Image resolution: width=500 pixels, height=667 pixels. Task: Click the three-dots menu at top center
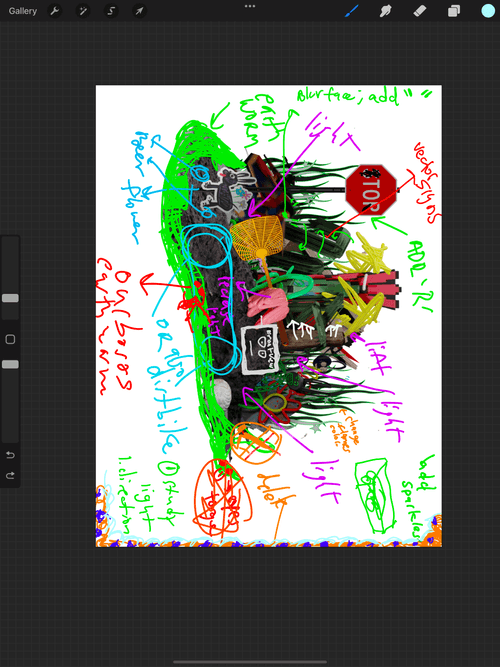pos(250,6)
